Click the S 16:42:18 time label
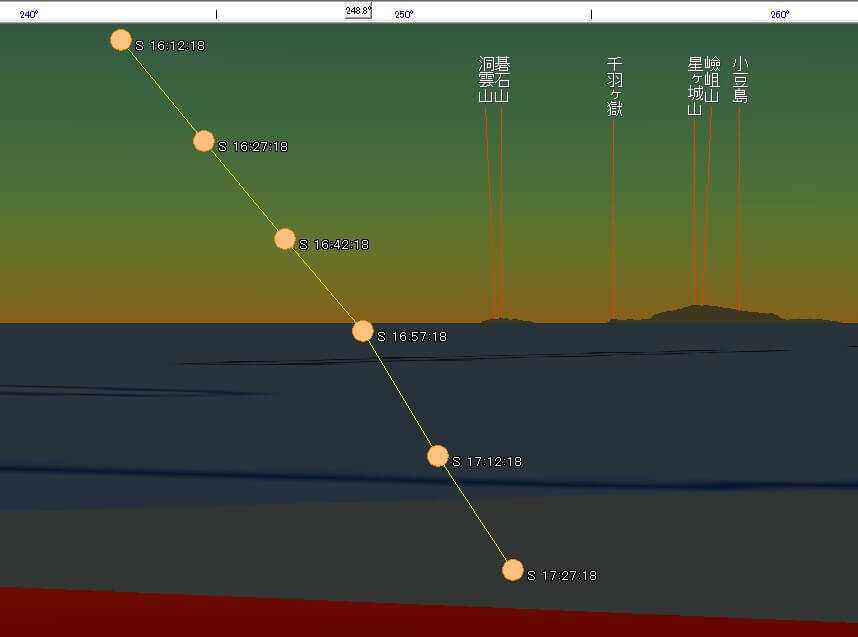Image resolution: width=858 pixels, height=637 pixels. click(x=334, y=245)
